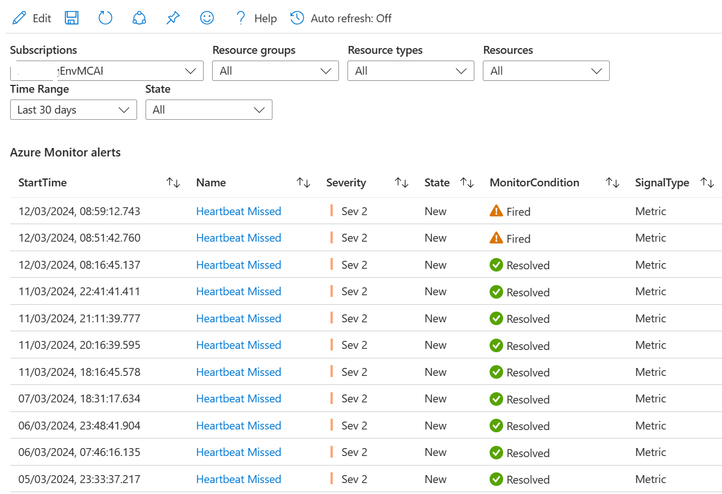Viewport: 722px width, 494px height.
Task: Click Sev 2 cell in 08:51:42.760 row
Action: coord(354,238)
